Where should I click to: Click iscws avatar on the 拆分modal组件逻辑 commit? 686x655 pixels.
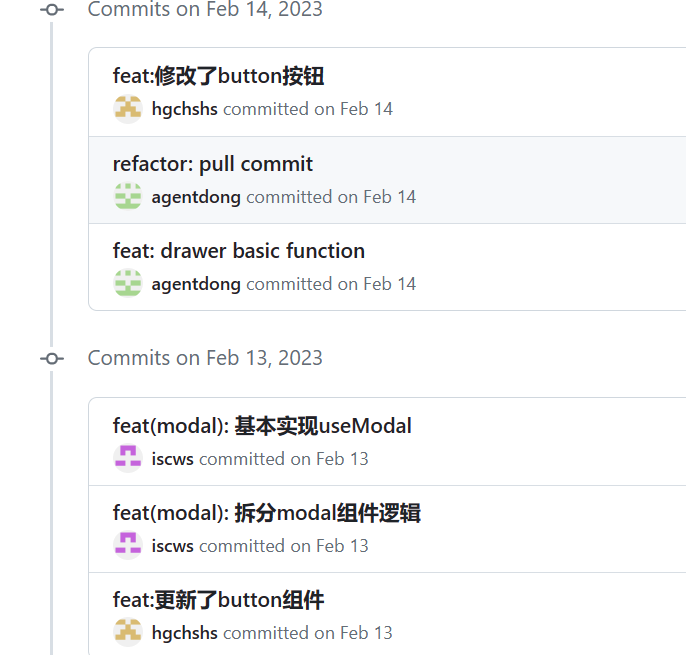coord(128,546)
